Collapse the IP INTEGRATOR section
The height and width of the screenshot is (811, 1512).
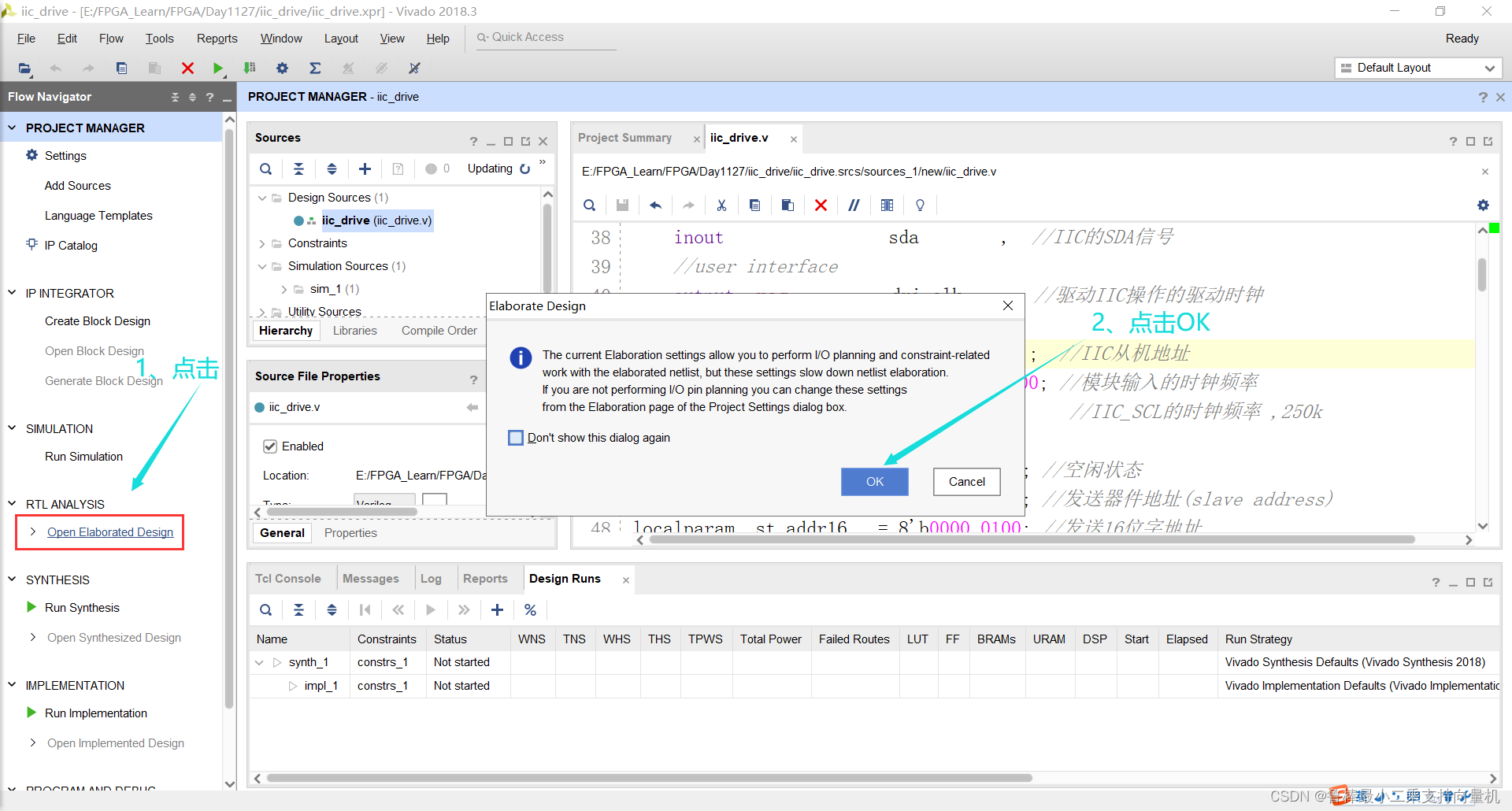(12, 293)
